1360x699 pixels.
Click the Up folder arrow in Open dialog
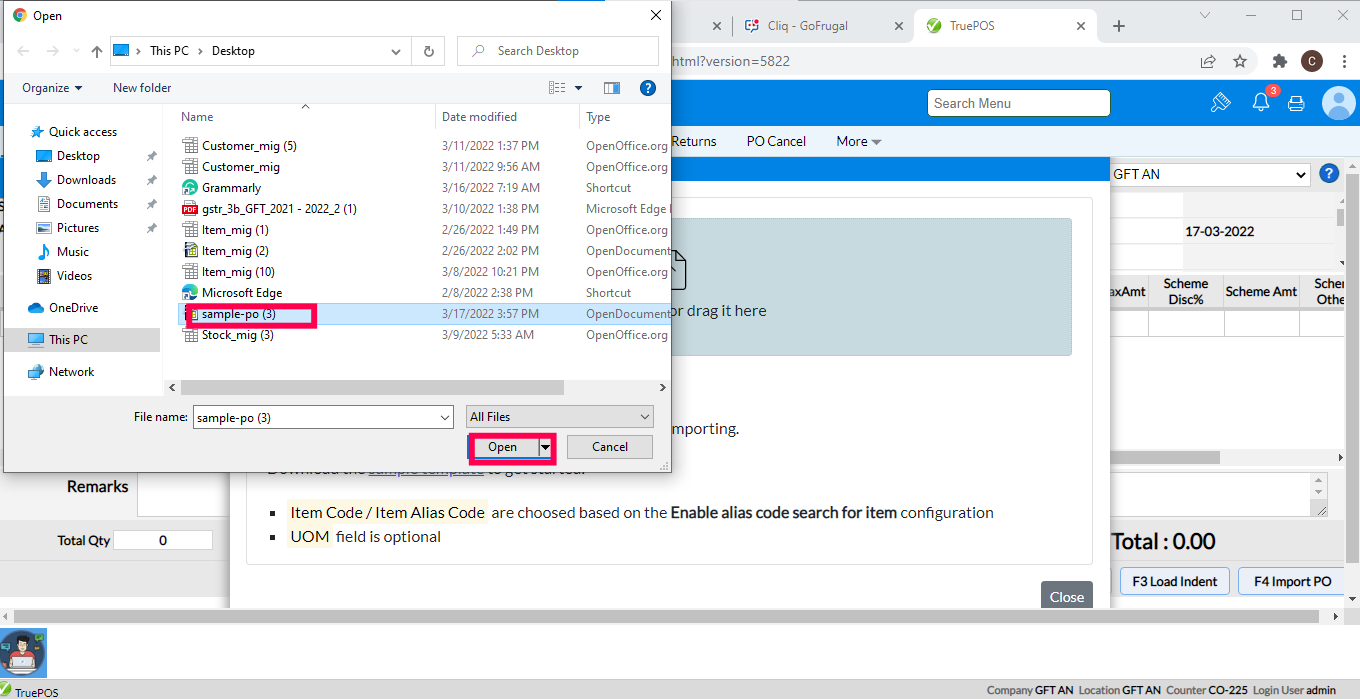pos(97,51)
